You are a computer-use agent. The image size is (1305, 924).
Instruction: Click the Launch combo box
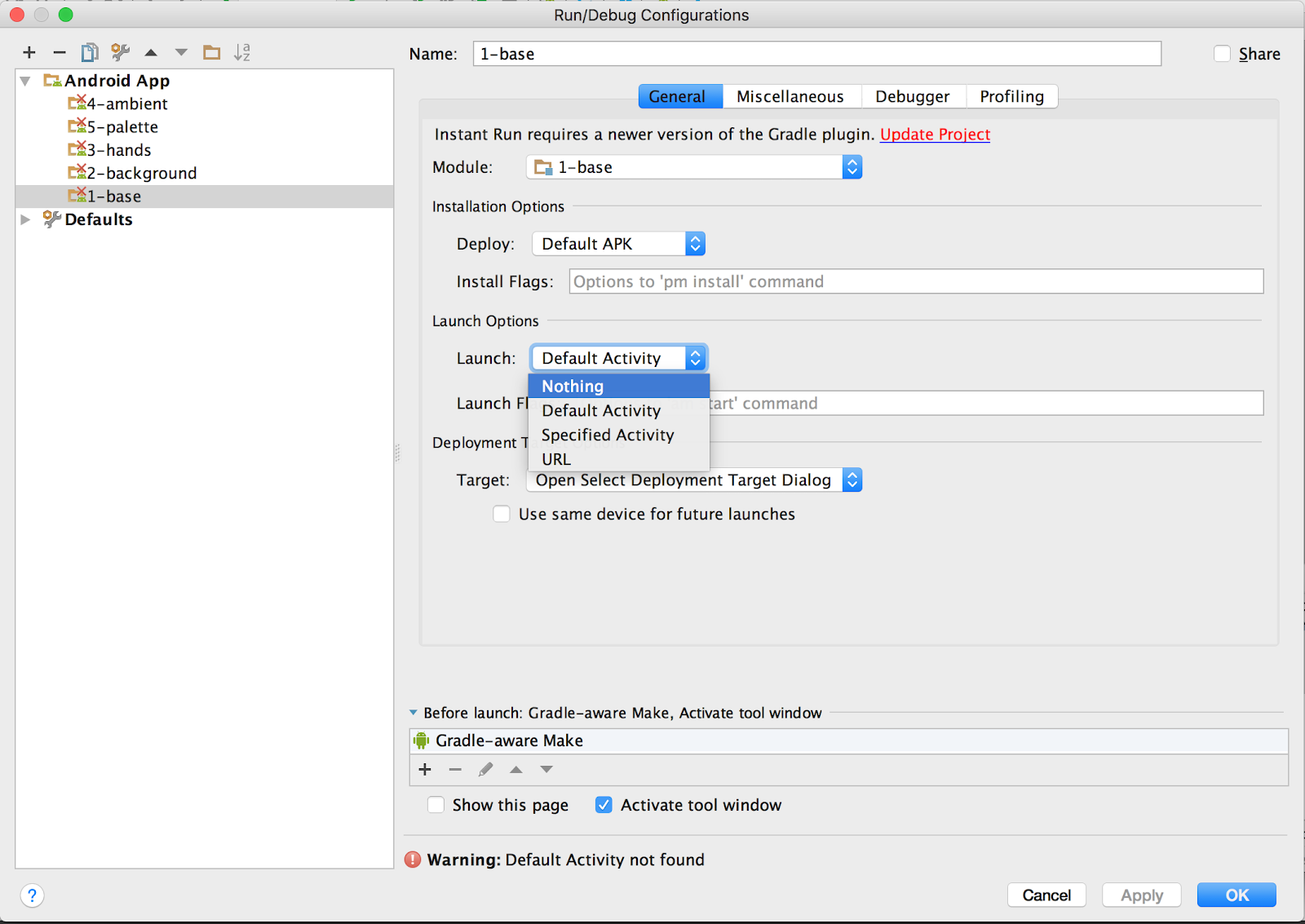618,358
